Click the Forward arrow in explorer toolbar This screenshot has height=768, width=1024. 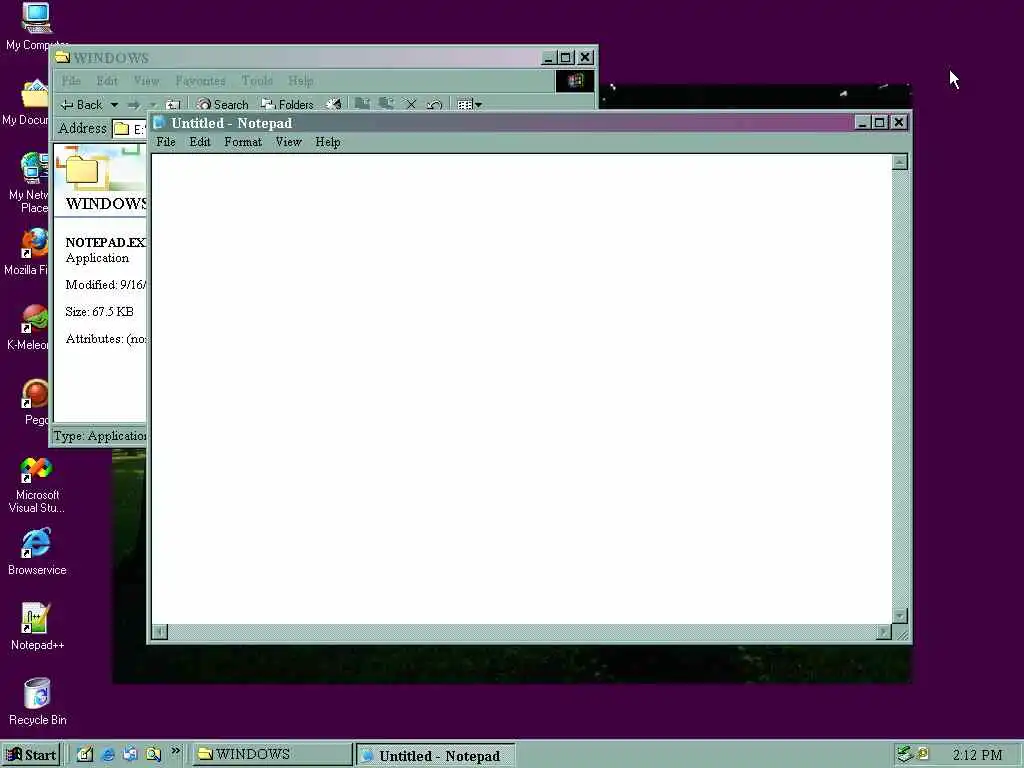click(x=135, y=104)
